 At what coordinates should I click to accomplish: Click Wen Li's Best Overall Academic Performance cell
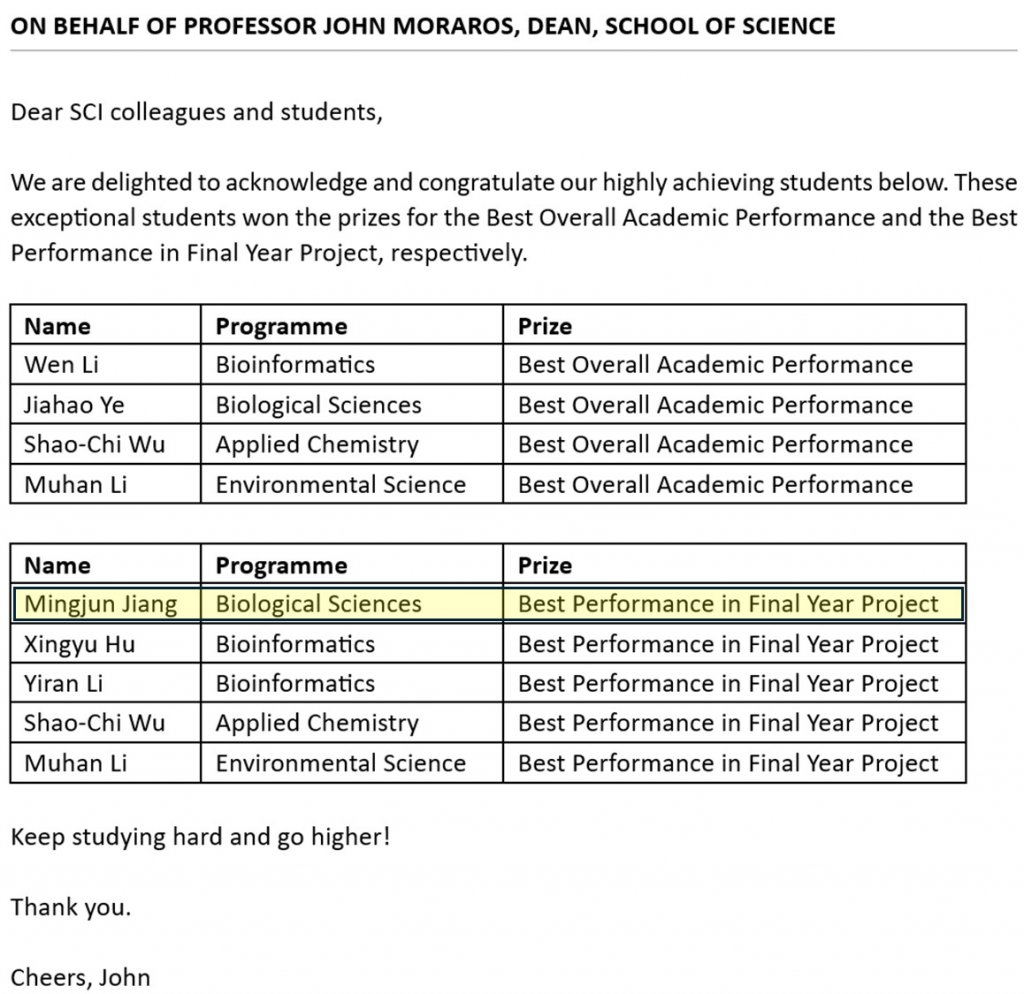tap(715, 365)
